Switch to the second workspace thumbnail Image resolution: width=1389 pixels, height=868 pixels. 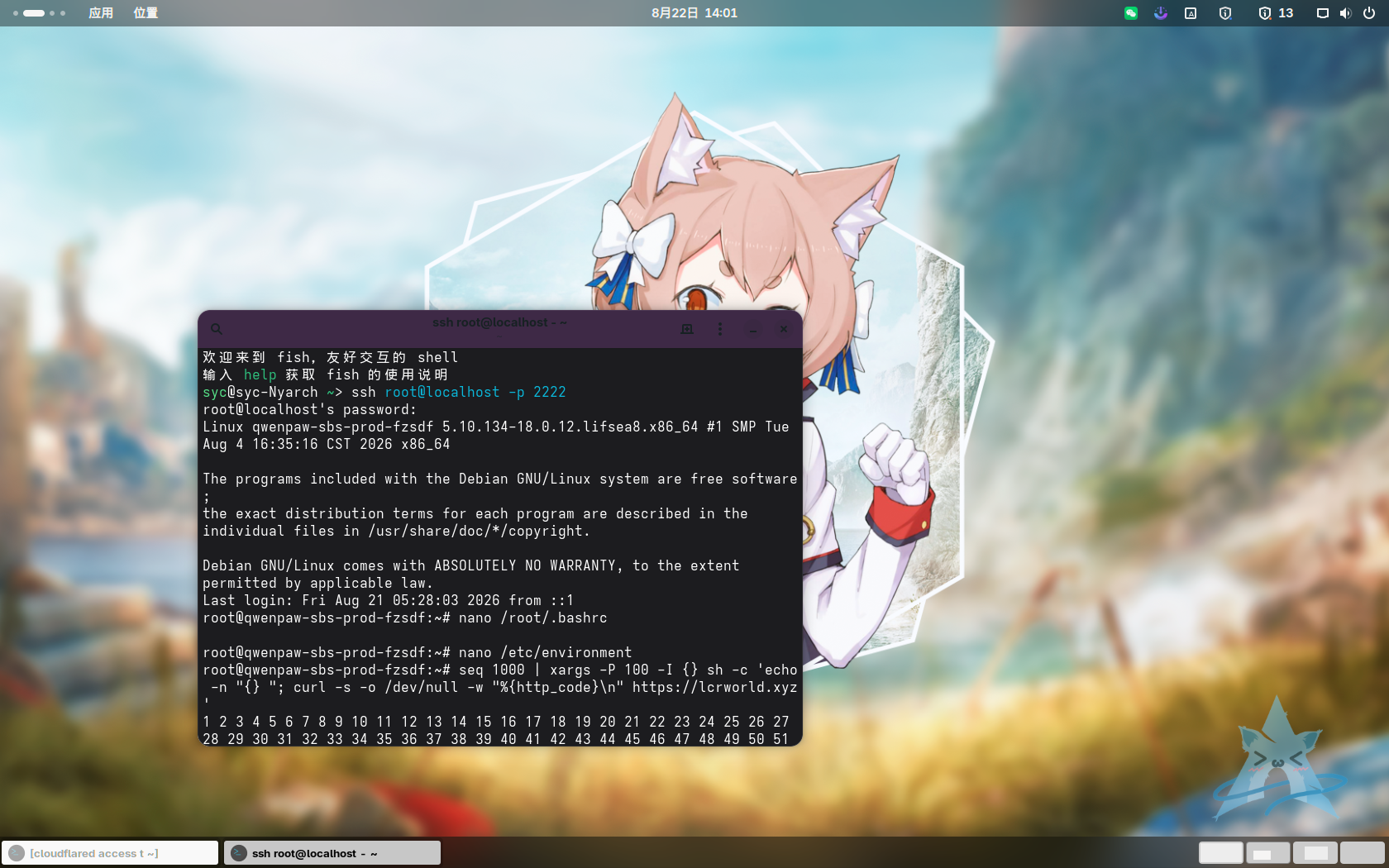pyautogui.click(x=1268, y=853)
